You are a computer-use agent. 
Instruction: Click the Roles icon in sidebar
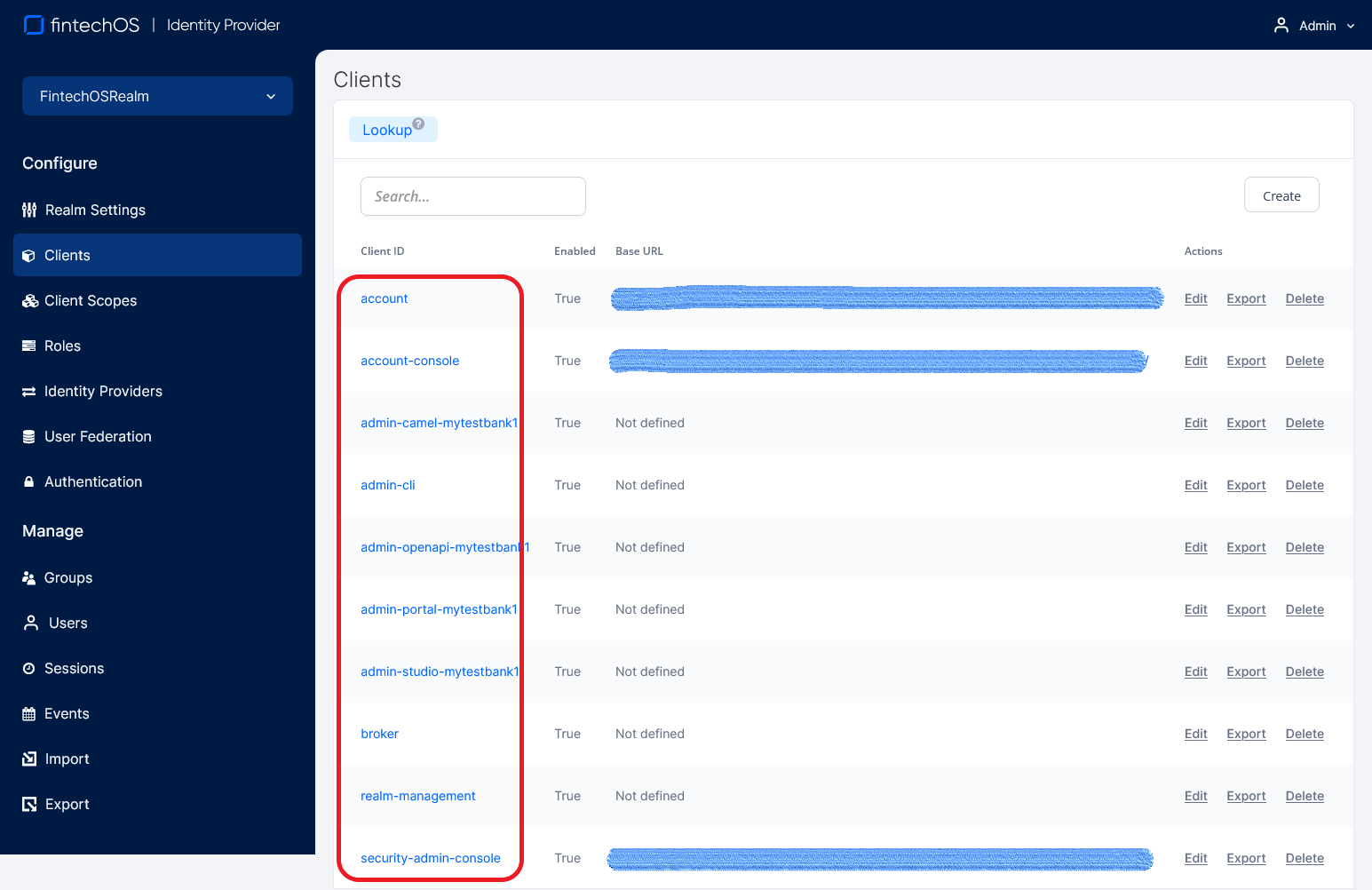29,346
